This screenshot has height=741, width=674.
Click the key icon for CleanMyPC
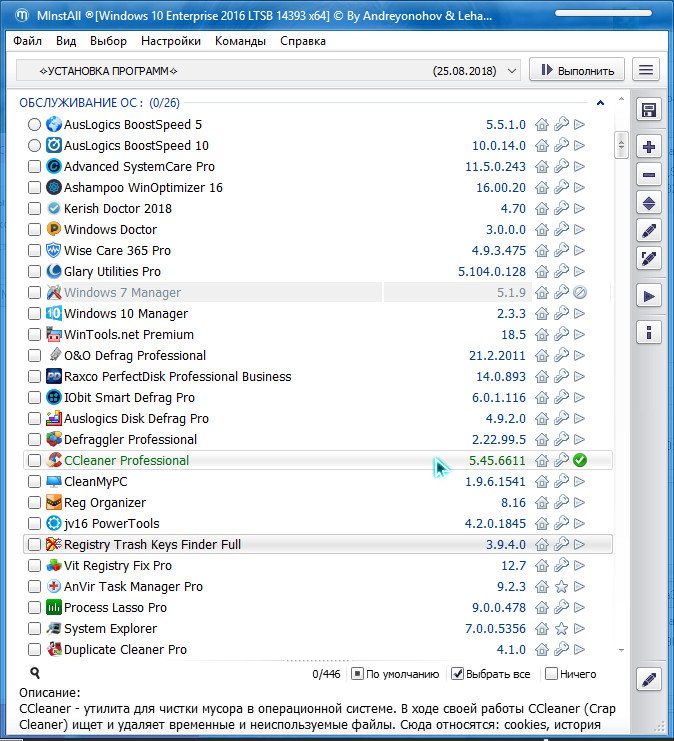click(561, 482)
